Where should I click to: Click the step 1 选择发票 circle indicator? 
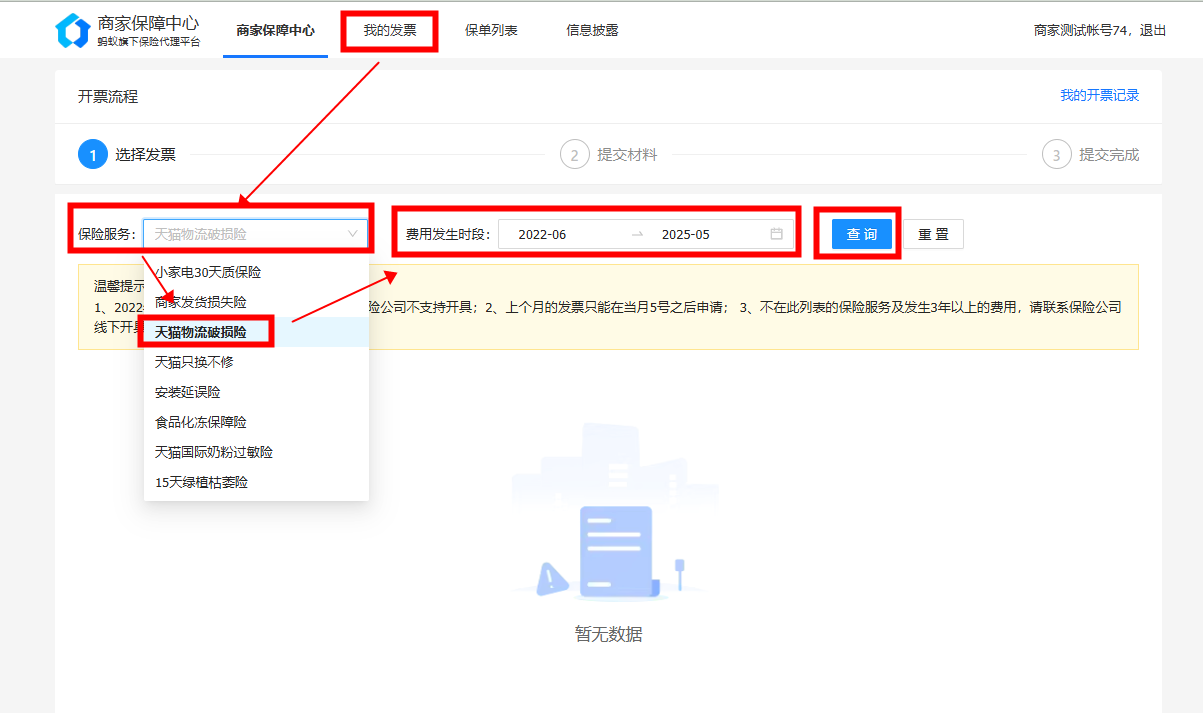coord(92,154)
